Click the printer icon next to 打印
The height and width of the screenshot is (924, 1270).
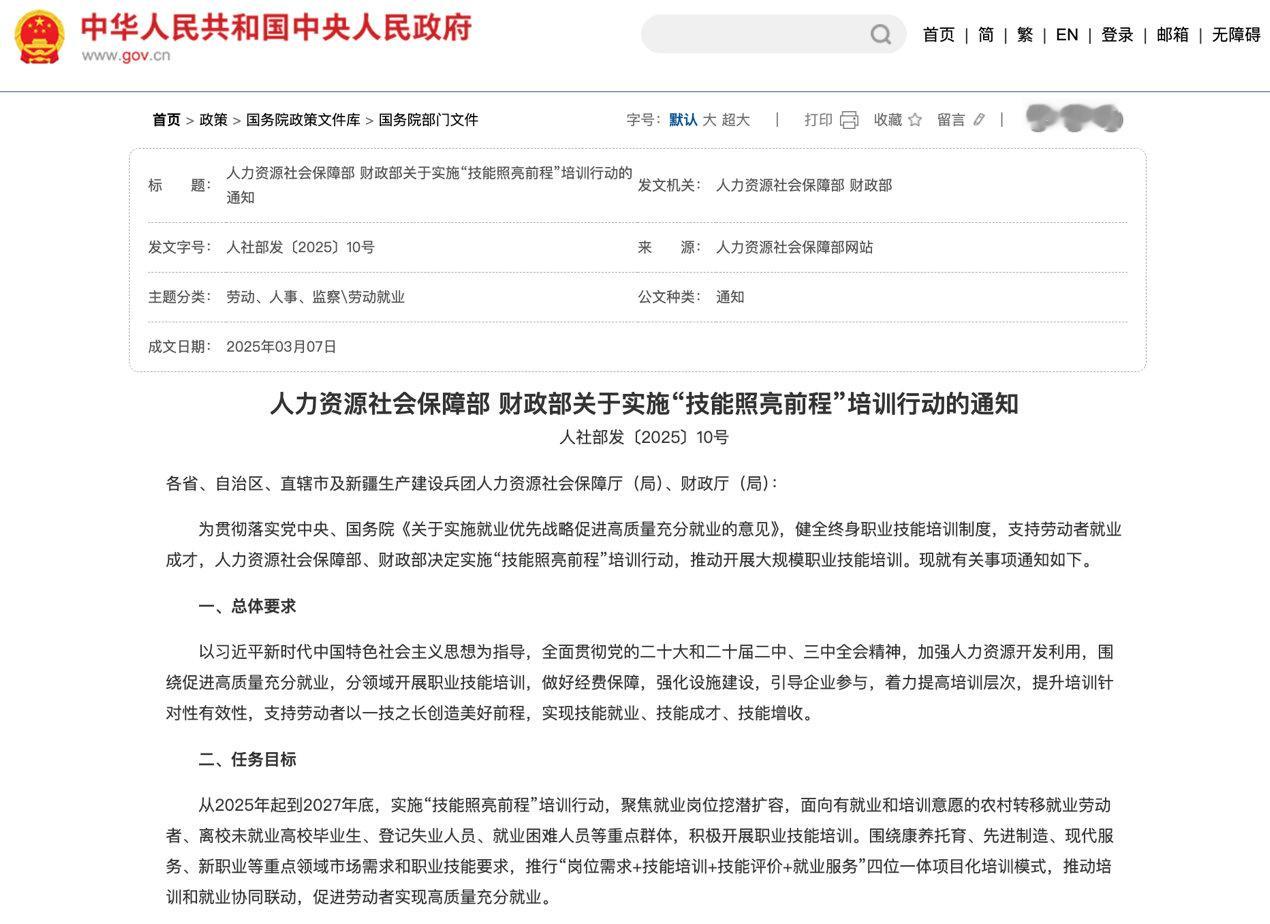coord(849,120)
